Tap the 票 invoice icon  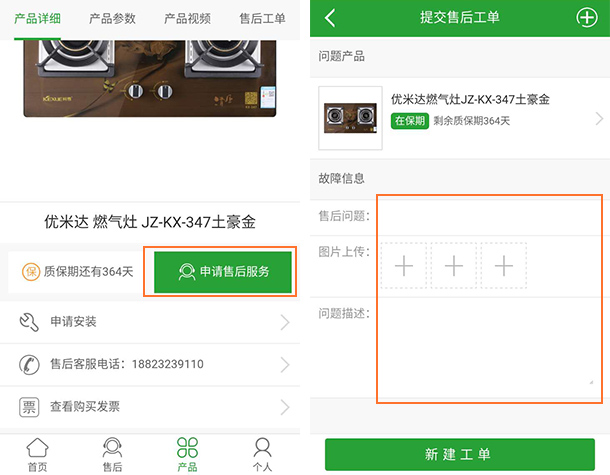[x=29, y=407]
